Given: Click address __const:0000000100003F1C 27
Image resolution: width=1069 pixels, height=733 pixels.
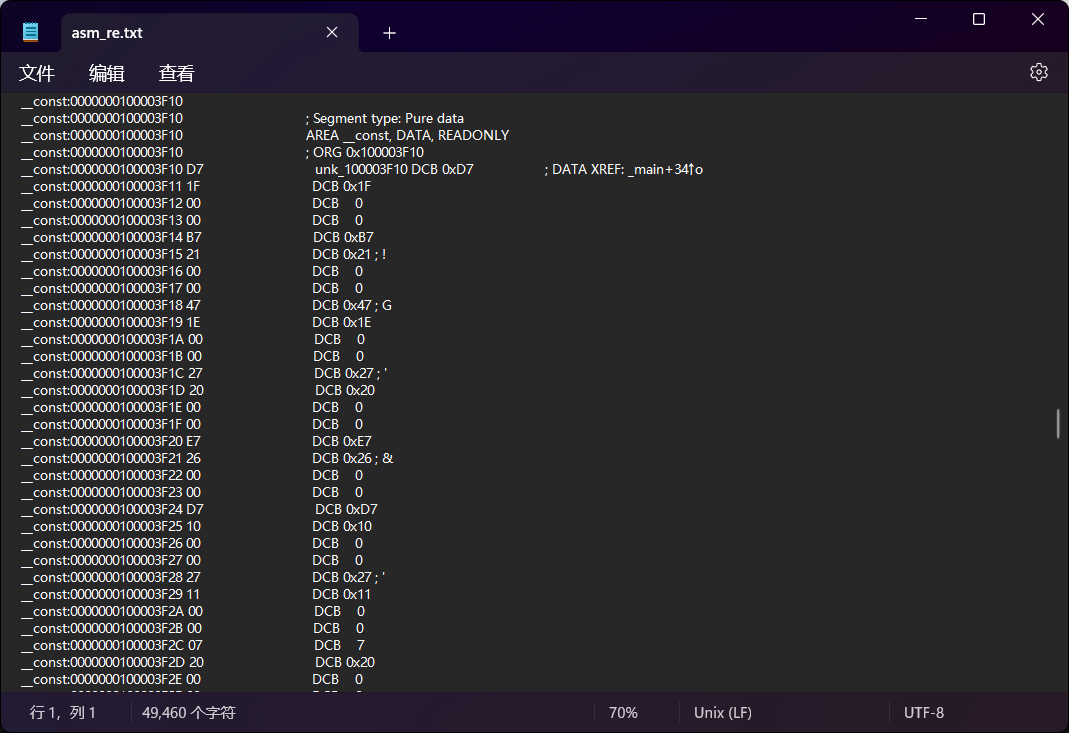Looking at the screenshot, I should [112, 373].
